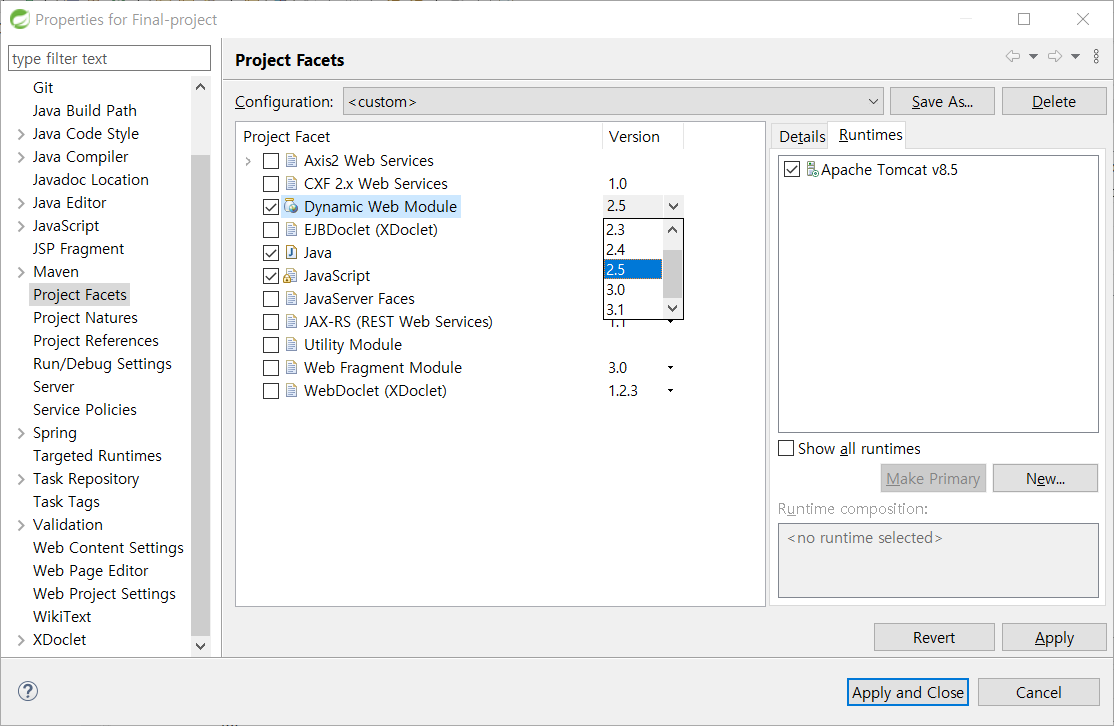
Task: Click the Web Fragment Module facet icon
Action: click(x=291, y=367)
